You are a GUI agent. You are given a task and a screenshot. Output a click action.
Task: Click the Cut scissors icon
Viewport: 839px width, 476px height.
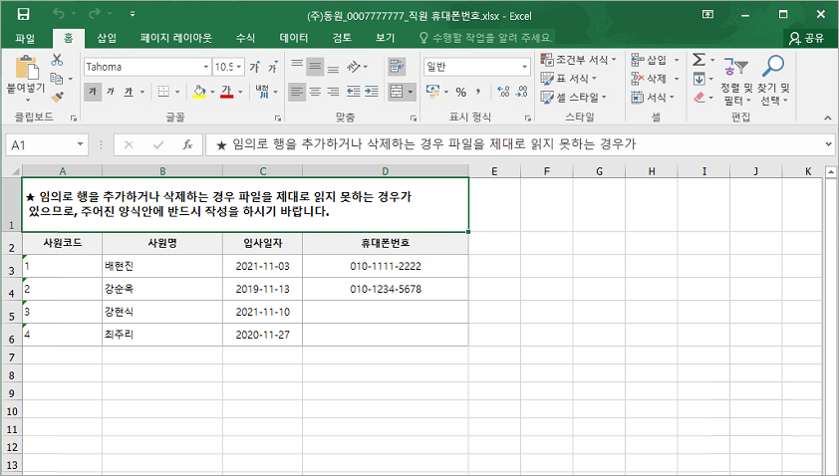[57, 60]
